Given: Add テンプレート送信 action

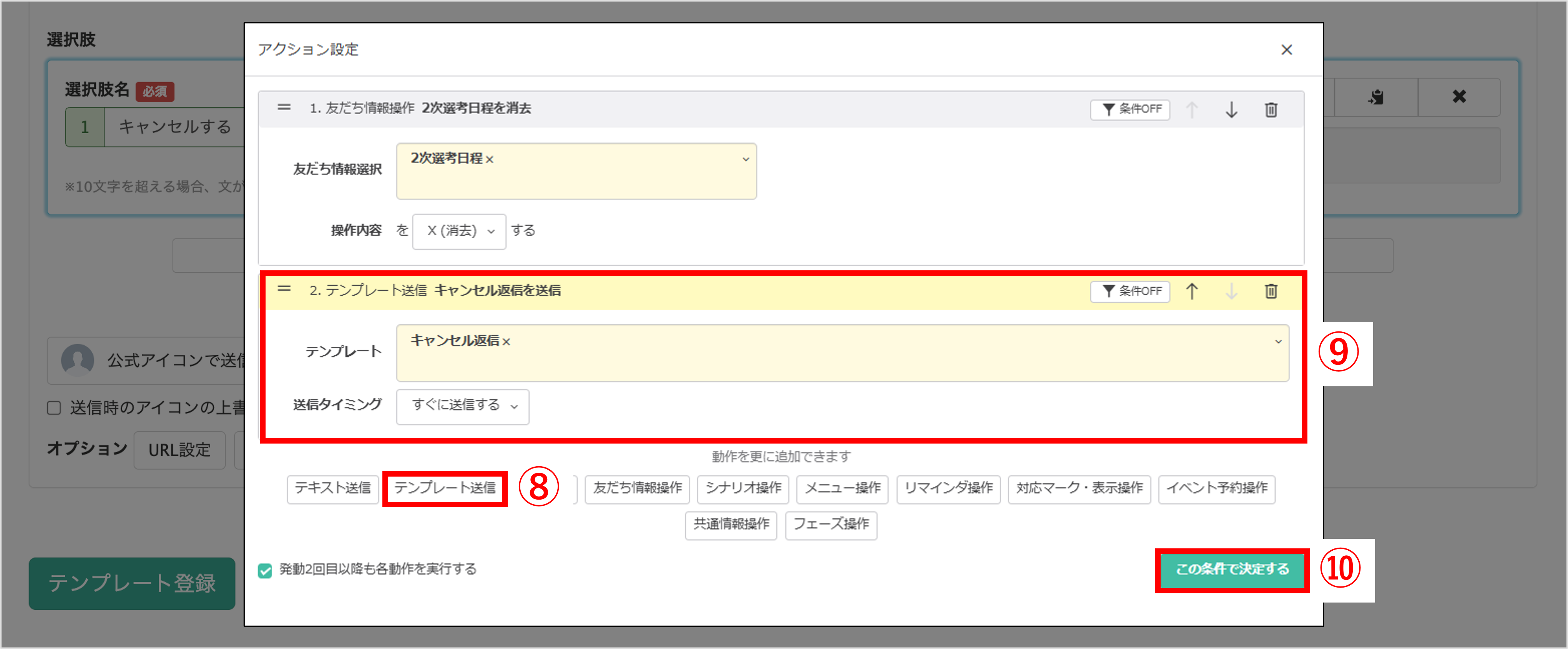Looking at the screenshot, I should point(445,488).
